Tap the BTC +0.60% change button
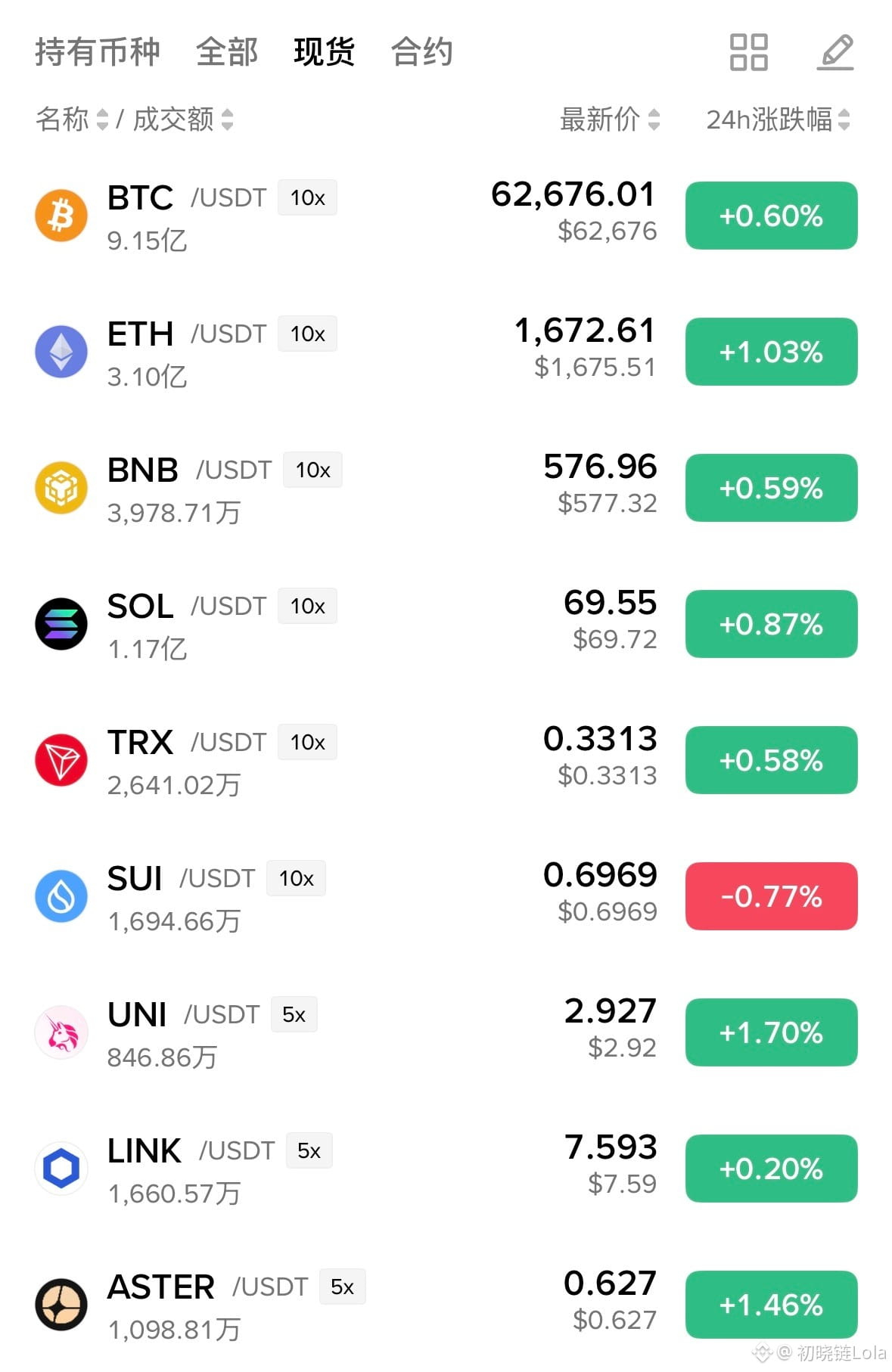Image resolution: width=892 pixels, height=1372 pixels. pos(771,216)
